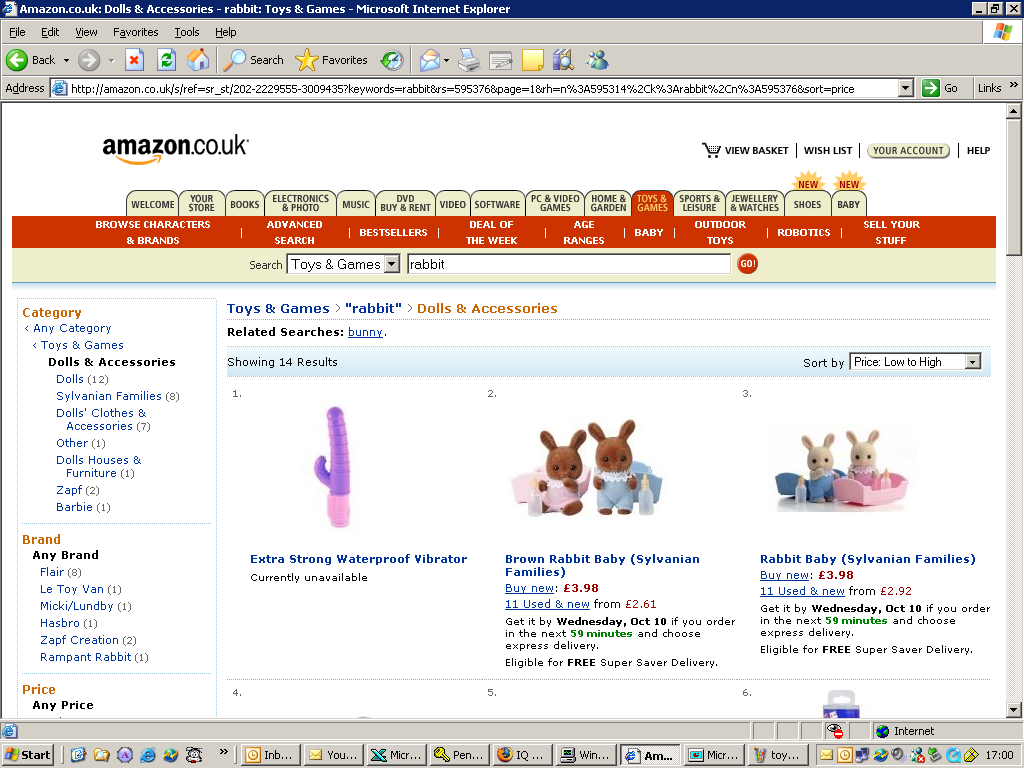Open the Toys & Games search category dropdown
Viewport: 1024px width, 768px height.
pyautogui.click(x=392, y=264)
